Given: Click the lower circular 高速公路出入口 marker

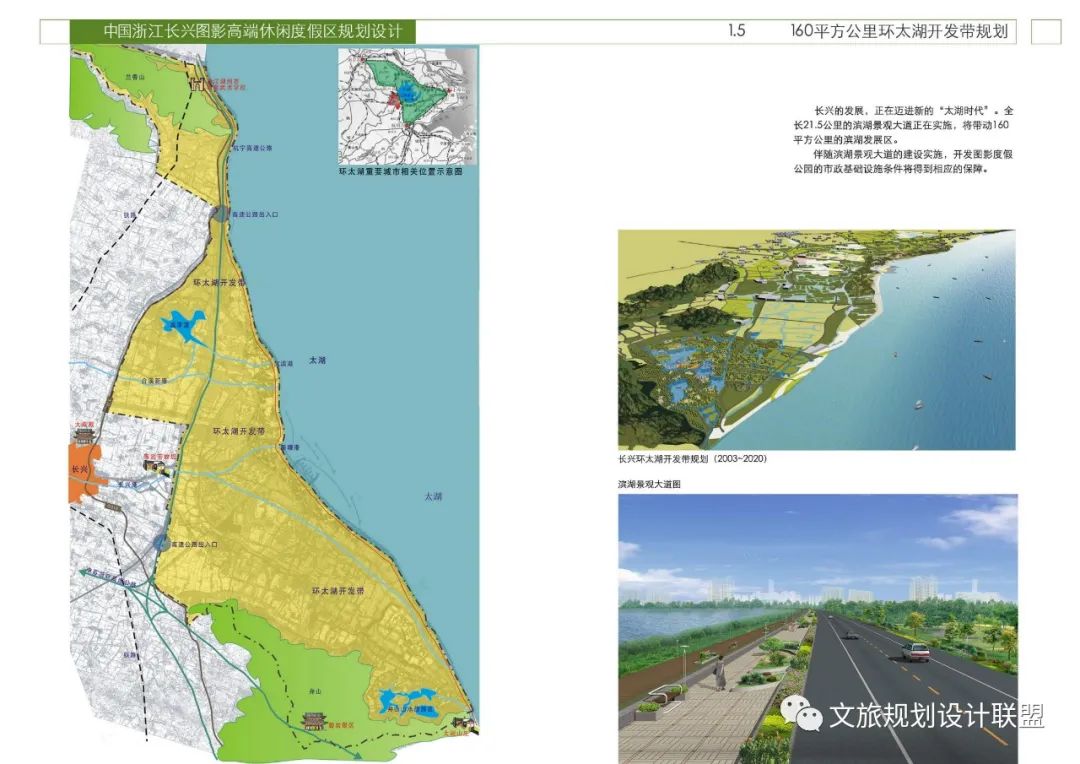Looking at the screenshot, I should pyautogui.click(x=161, y=544).
